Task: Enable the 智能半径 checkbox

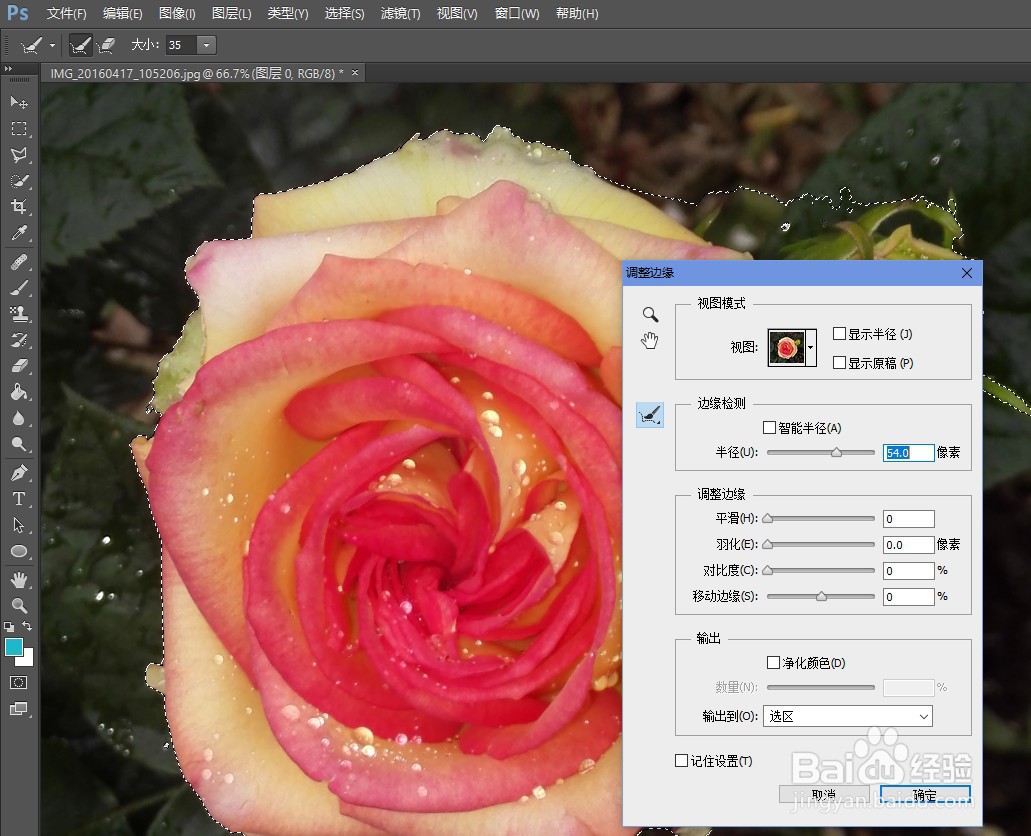Action: tap(769, 428)
